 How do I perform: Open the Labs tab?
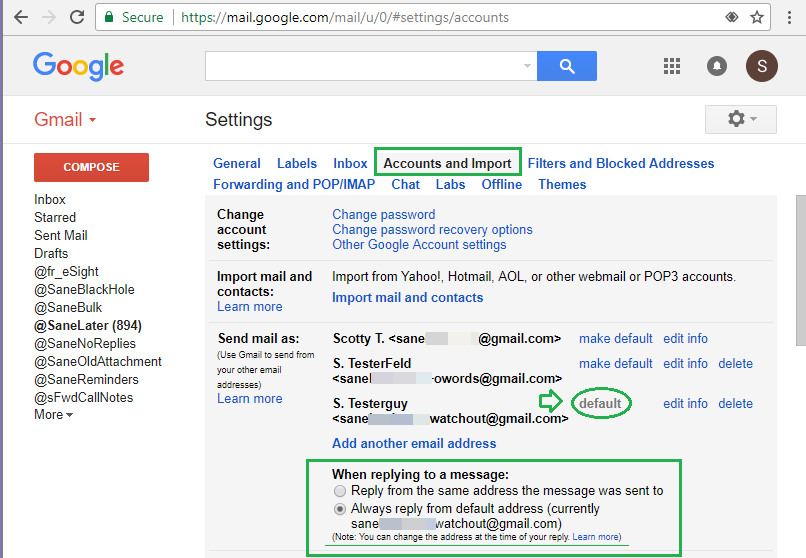pyautogui.click(x=450, y=184)
